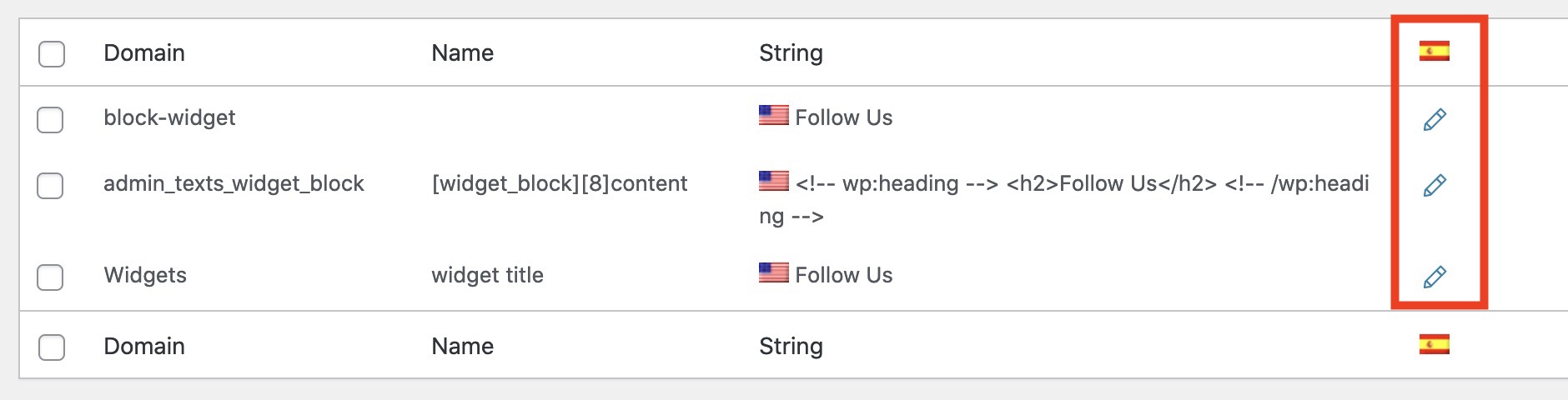Click the Domain label in the footer row
This screenshot has width=1568, height=400.
point(144,347)
